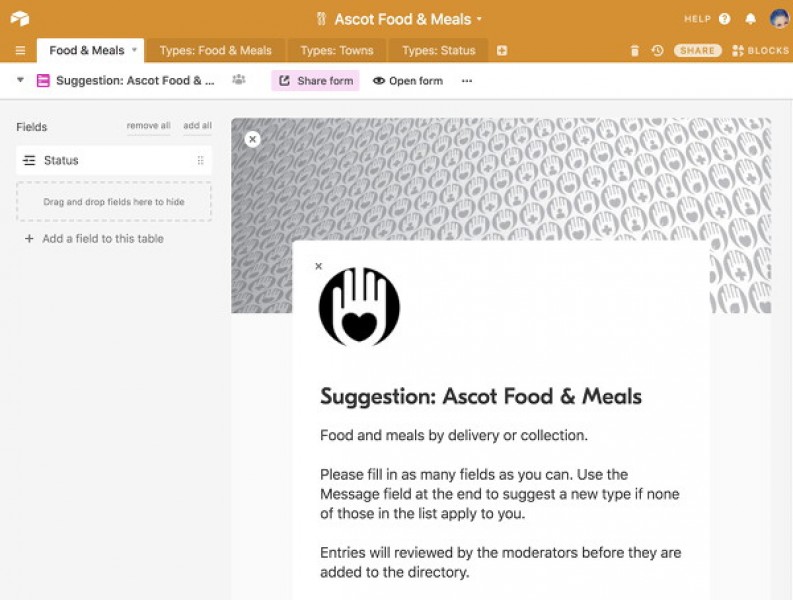
Task: Expand the views sidebar triangle
Action: pyautogui.click(x=20, y=80)
